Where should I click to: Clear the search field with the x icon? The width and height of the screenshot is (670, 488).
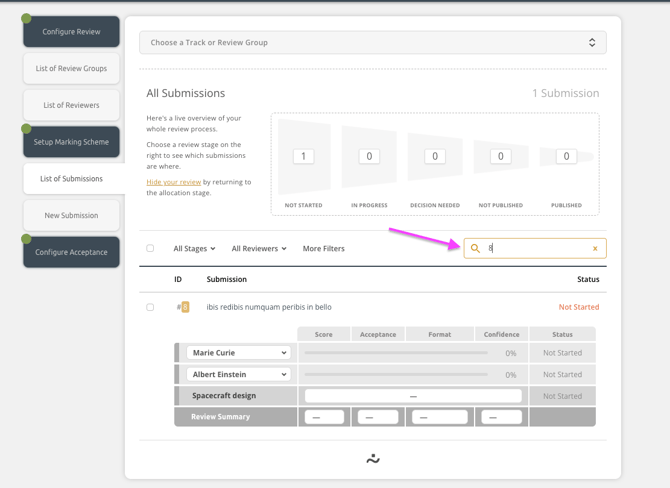point(595,249)
